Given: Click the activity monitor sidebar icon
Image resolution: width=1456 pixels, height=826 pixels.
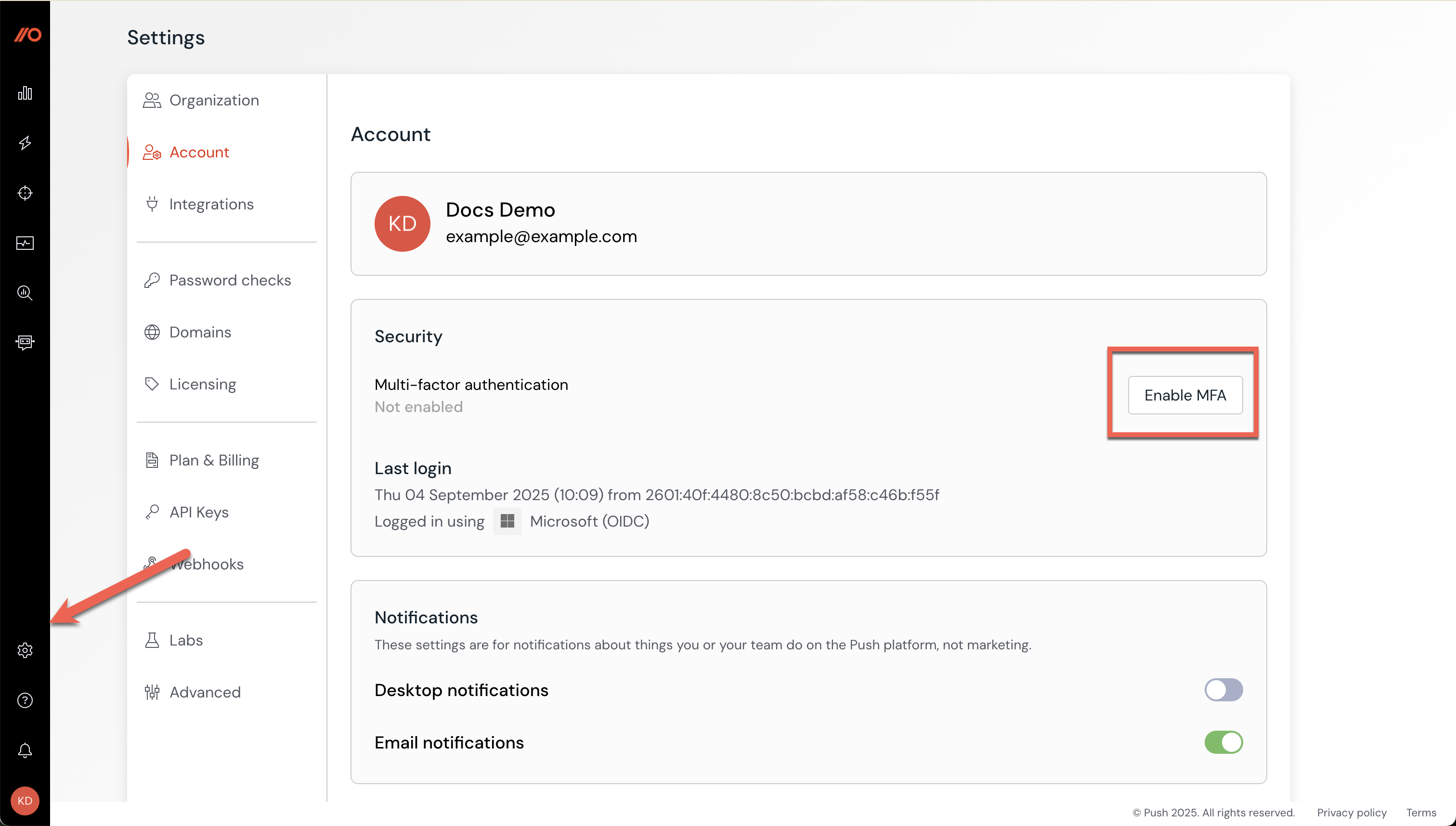Looking at the screenshot, I should click(x=25, y=243).
